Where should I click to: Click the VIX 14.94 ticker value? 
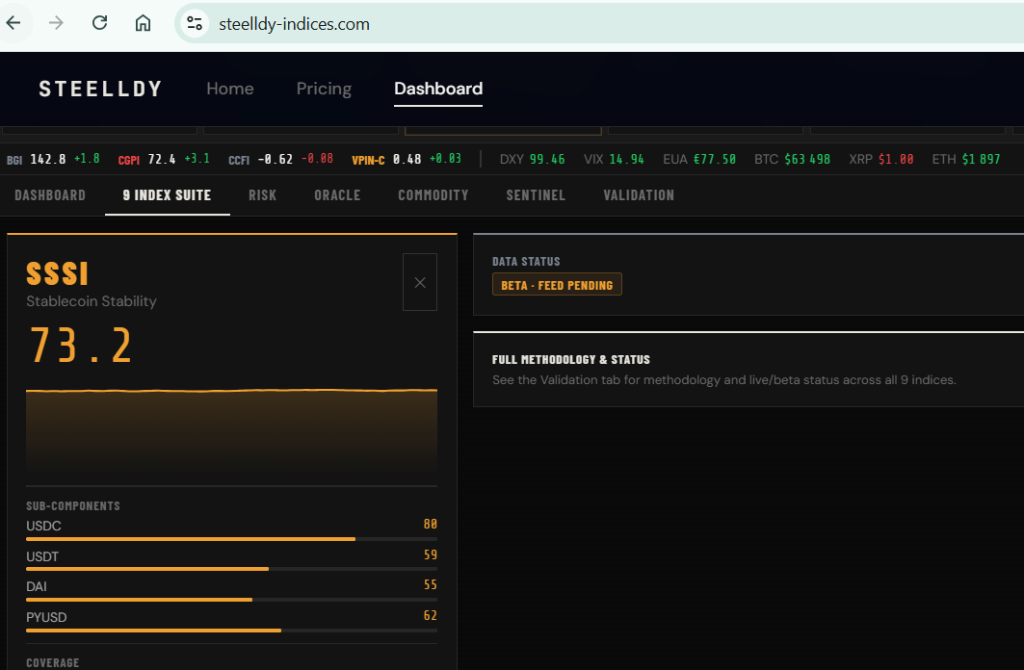tap(614, 159)
